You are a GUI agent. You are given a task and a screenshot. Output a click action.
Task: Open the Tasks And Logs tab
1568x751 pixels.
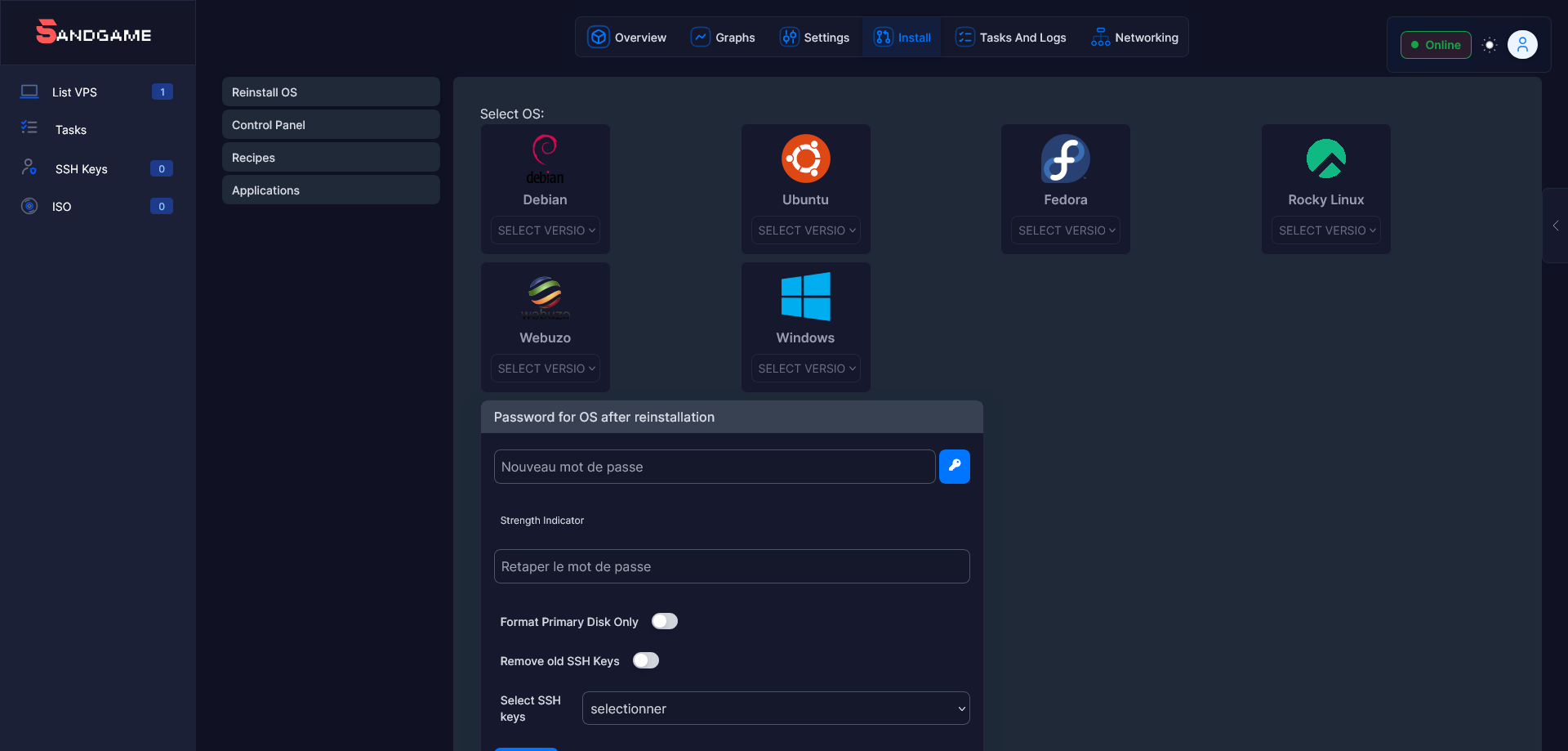tap(1009, 37)
